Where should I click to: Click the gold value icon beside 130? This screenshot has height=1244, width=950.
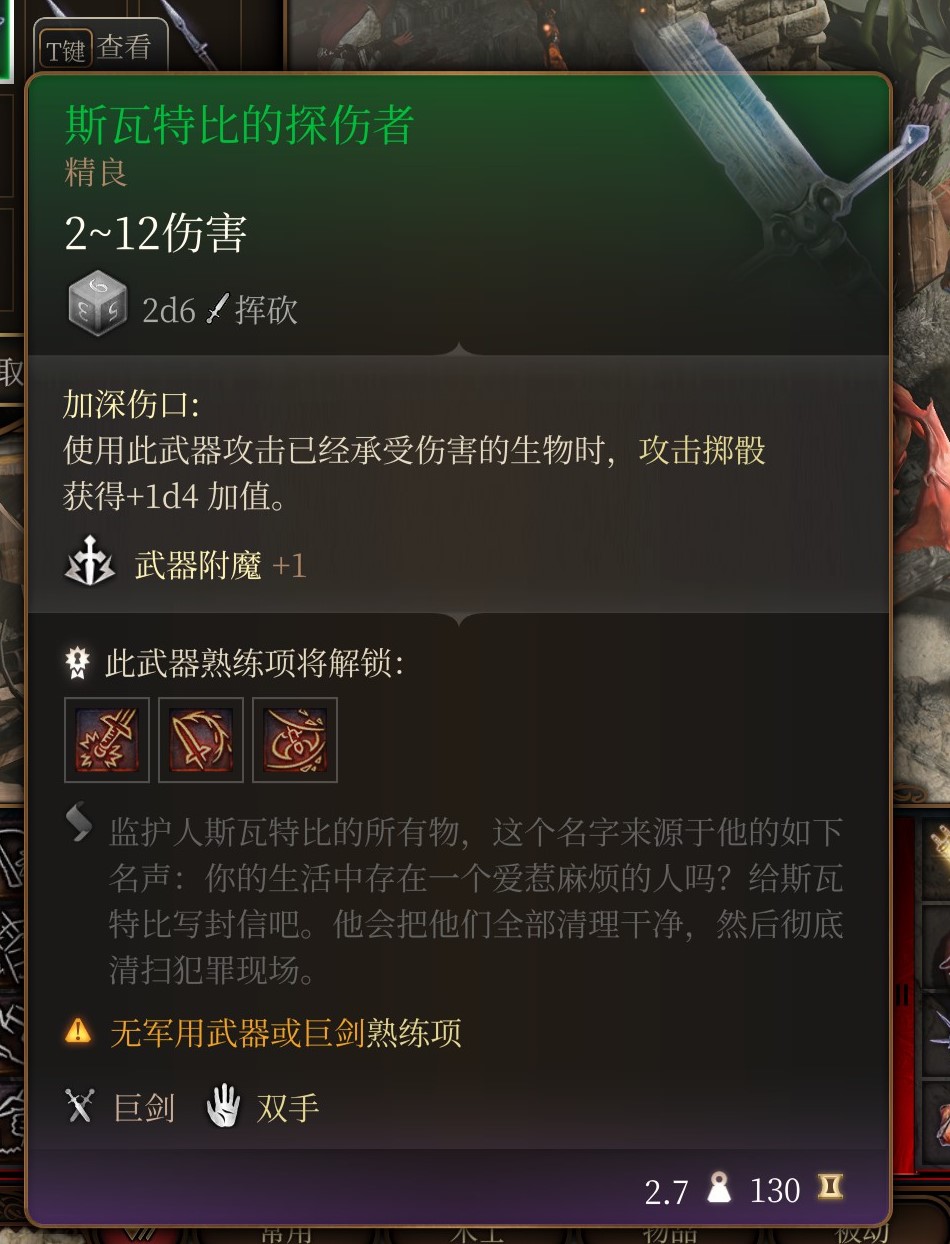(x=830, y=1188)
